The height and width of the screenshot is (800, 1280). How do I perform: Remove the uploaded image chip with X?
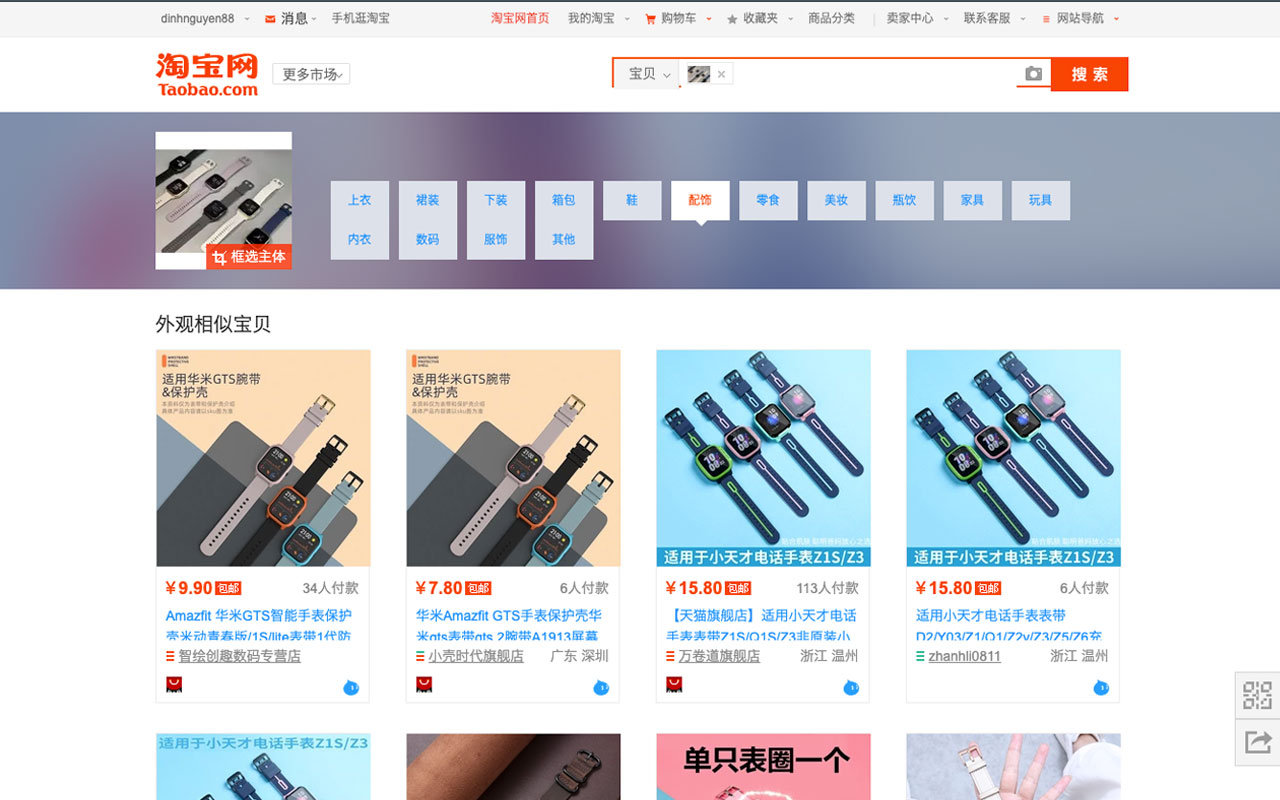coord(721,74)
